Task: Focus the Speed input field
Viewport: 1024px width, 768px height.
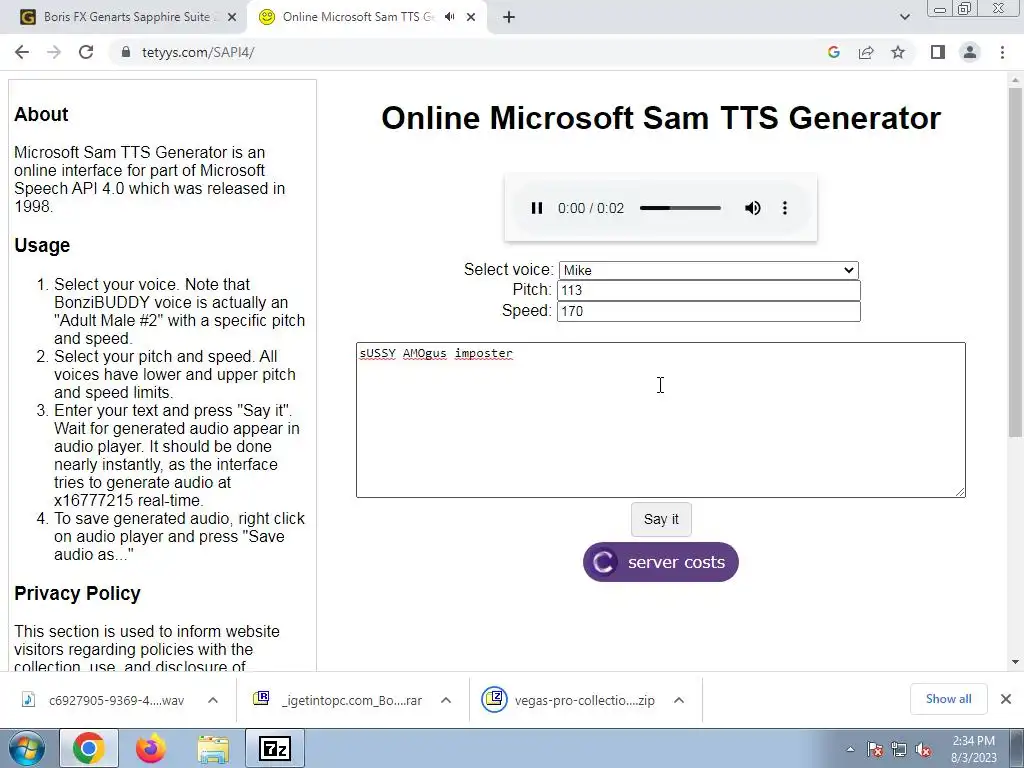Action: click(x=709, y=311)
